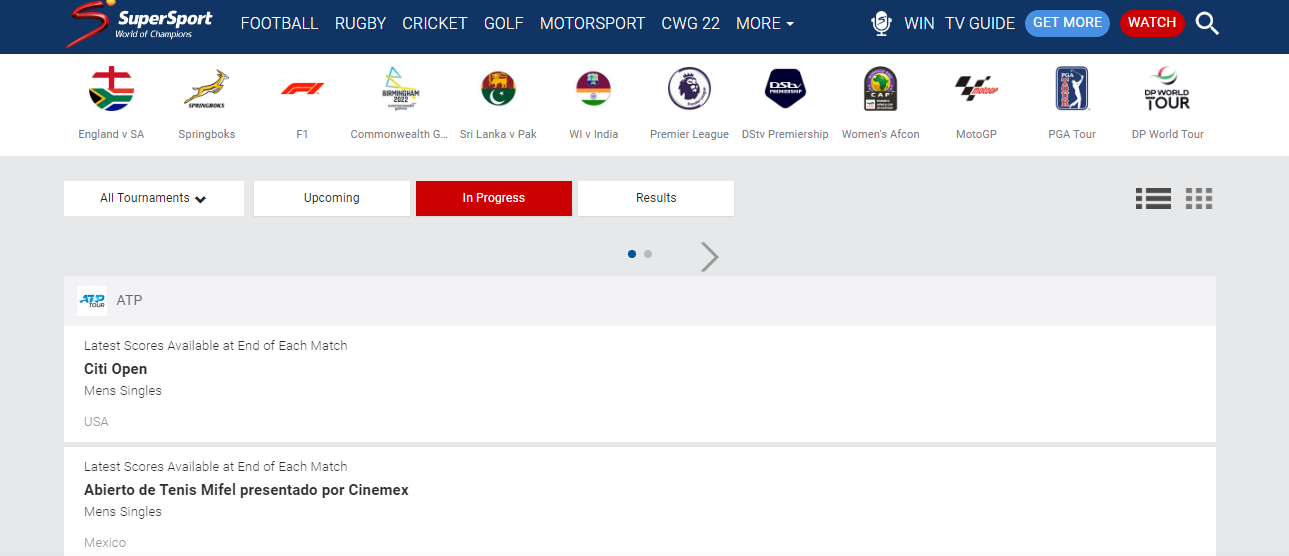This screenshot has width=1289, height=556.
Task: Click Mens Singles under Citi Open
Action: point(123,391)
